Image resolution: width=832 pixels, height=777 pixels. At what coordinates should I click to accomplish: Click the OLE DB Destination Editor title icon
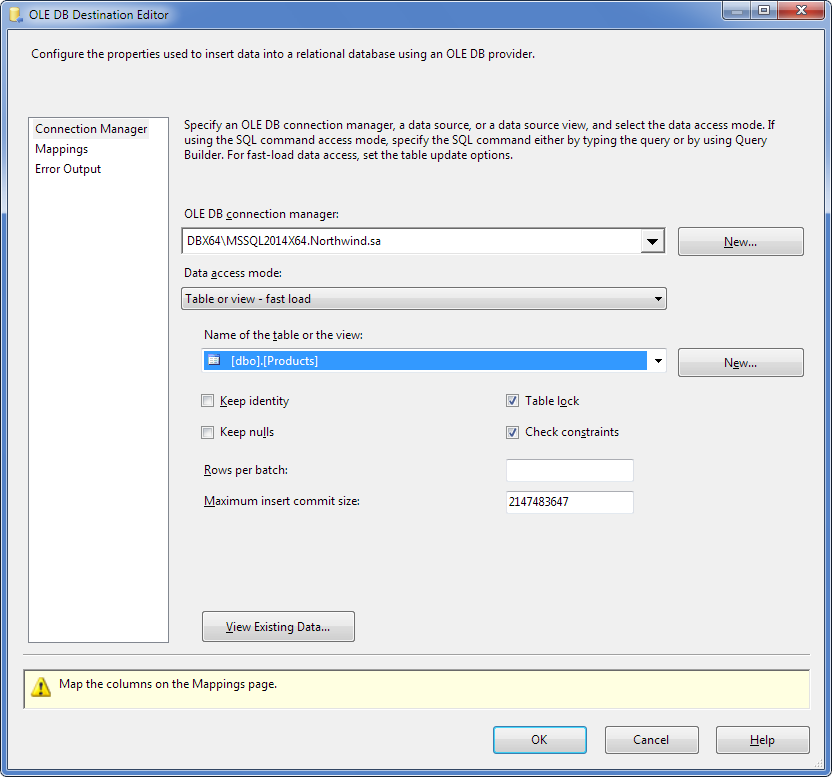coord(15,15)
